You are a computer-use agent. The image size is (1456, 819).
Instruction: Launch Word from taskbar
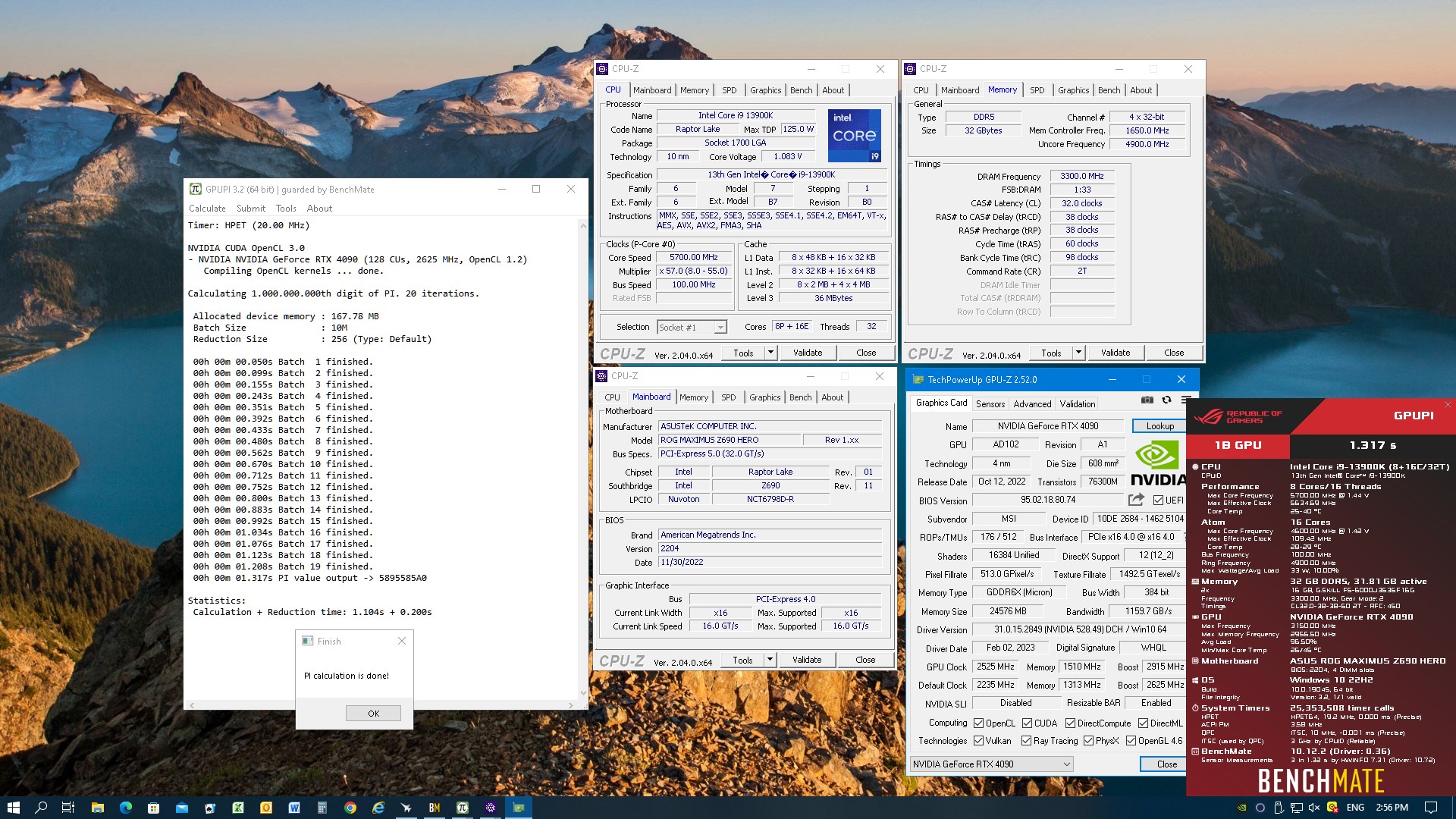pyautogui.click(x=293, y=808)
